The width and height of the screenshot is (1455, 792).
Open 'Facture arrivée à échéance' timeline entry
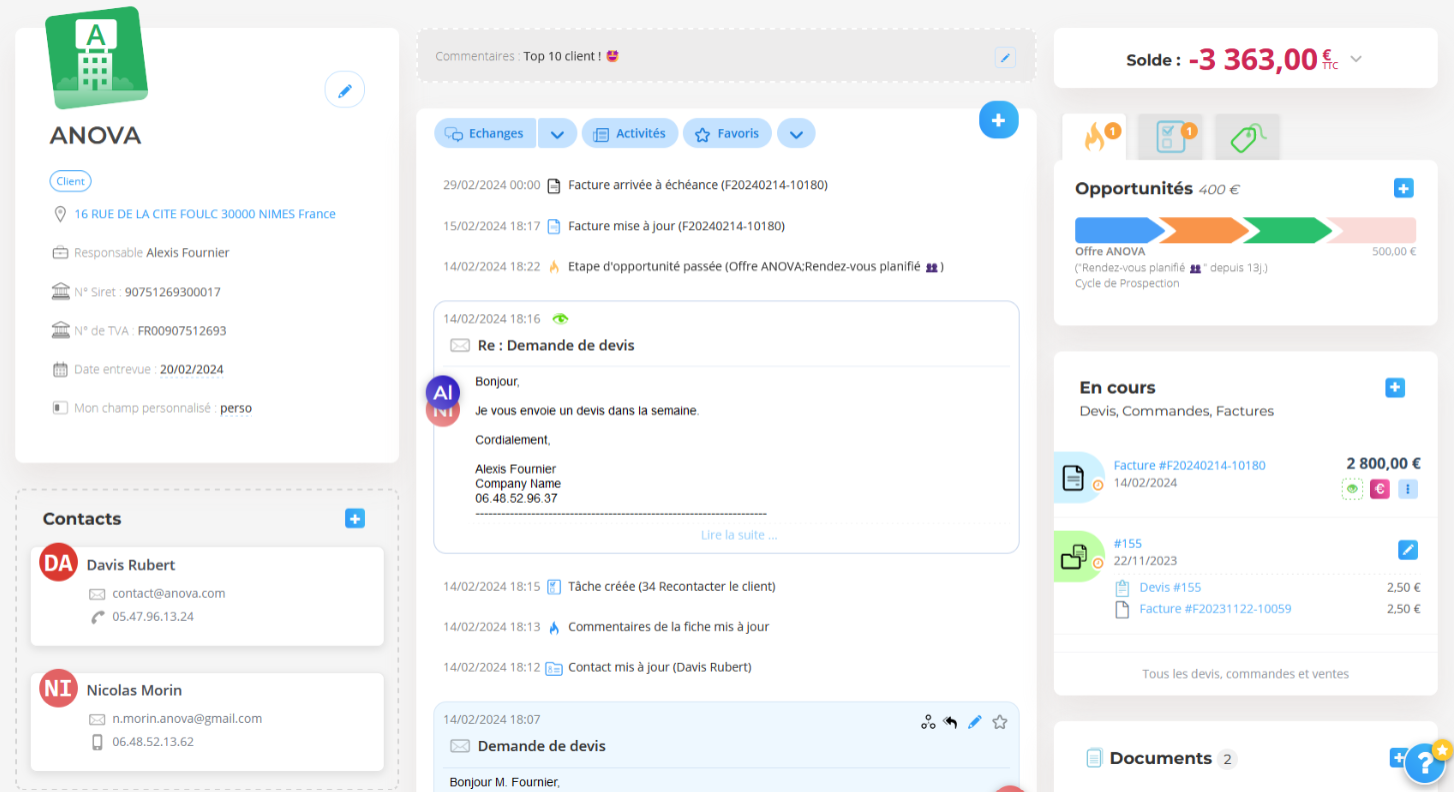tap(698, 185)
